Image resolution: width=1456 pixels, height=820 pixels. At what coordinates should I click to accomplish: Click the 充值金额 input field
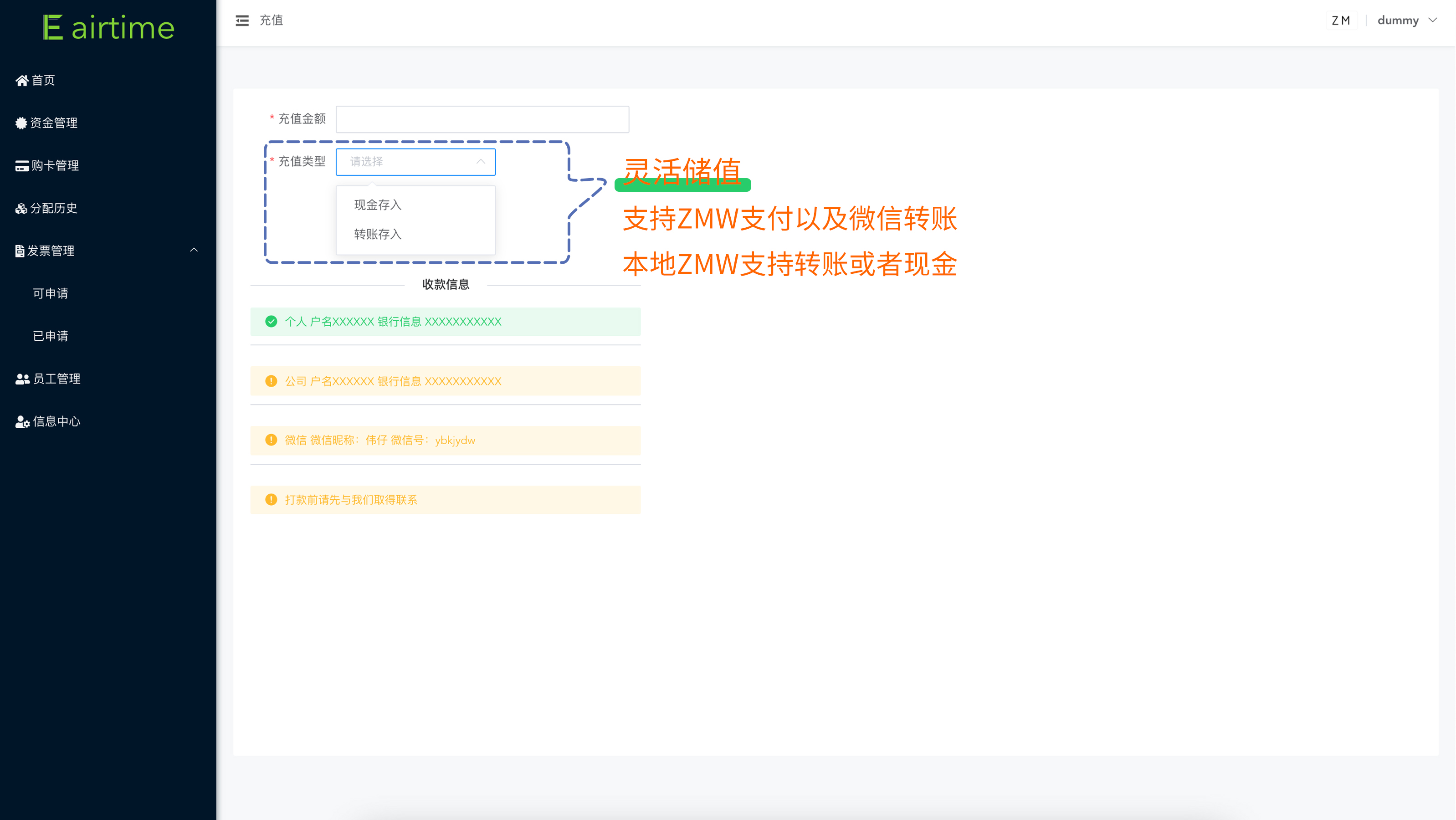(x=482, y=119)
